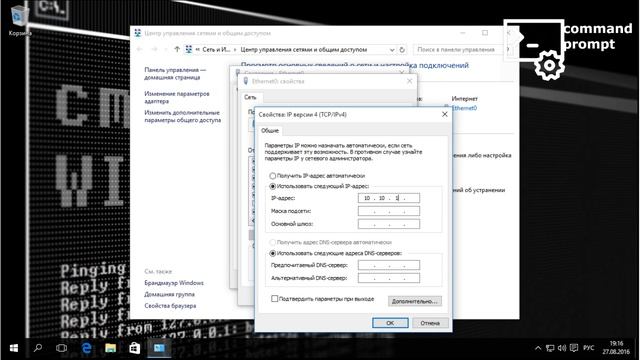
Task: Open 'Брандмауэр Windows' link
Action: point(174,282)
